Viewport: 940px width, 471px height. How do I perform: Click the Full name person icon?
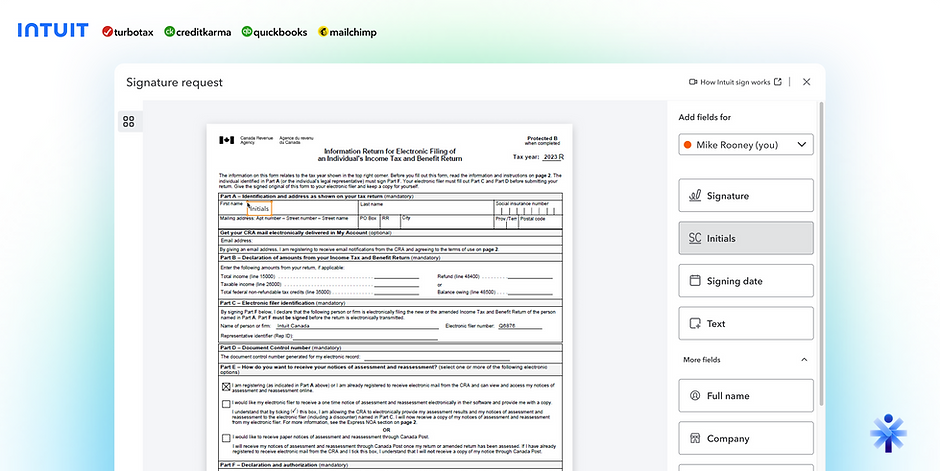coord(695,395)
